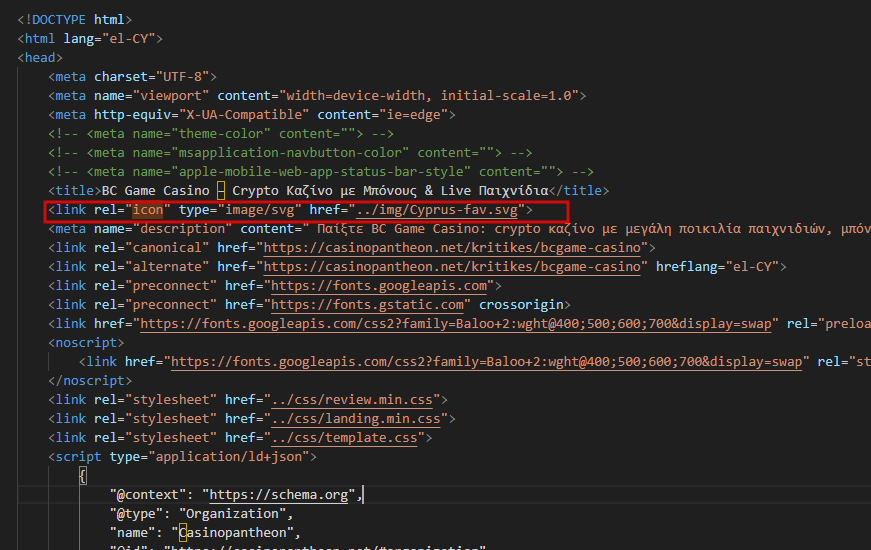The width and height of the screenshot is (871, 550).
Task: Click the meta description content text
Action: 590,229
